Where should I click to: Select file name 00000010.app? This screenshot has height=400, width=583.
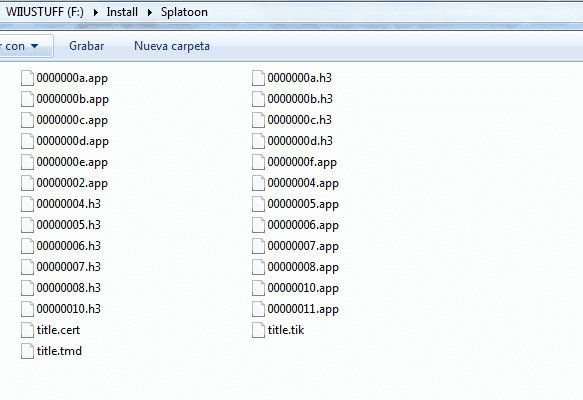pyautogui.click(x=303, y=288)
